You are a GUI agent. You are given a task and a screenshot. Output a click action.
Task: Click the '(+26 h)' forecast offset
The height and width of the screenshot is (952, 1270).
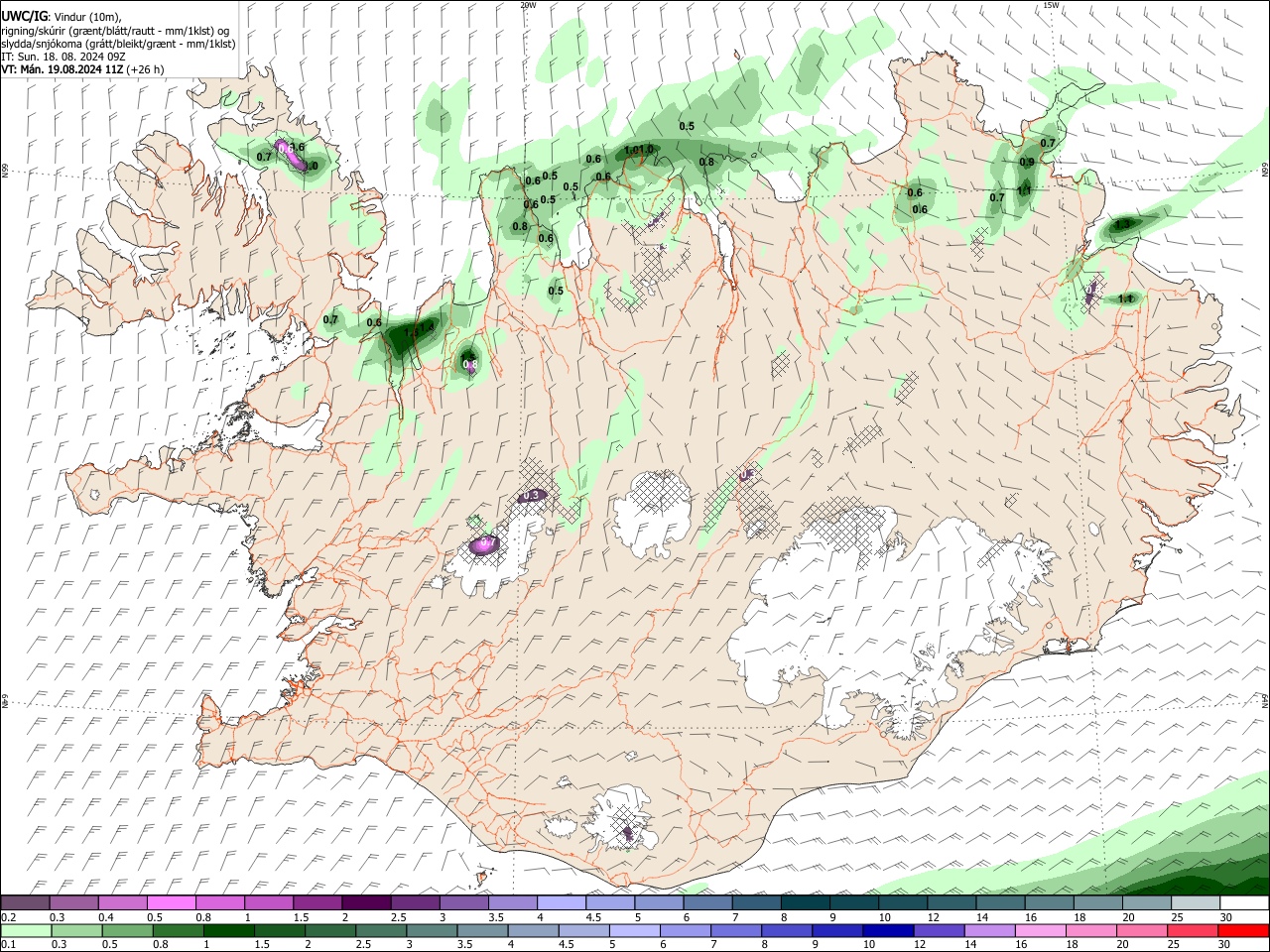pyautogui.click(x=146, y=69)
